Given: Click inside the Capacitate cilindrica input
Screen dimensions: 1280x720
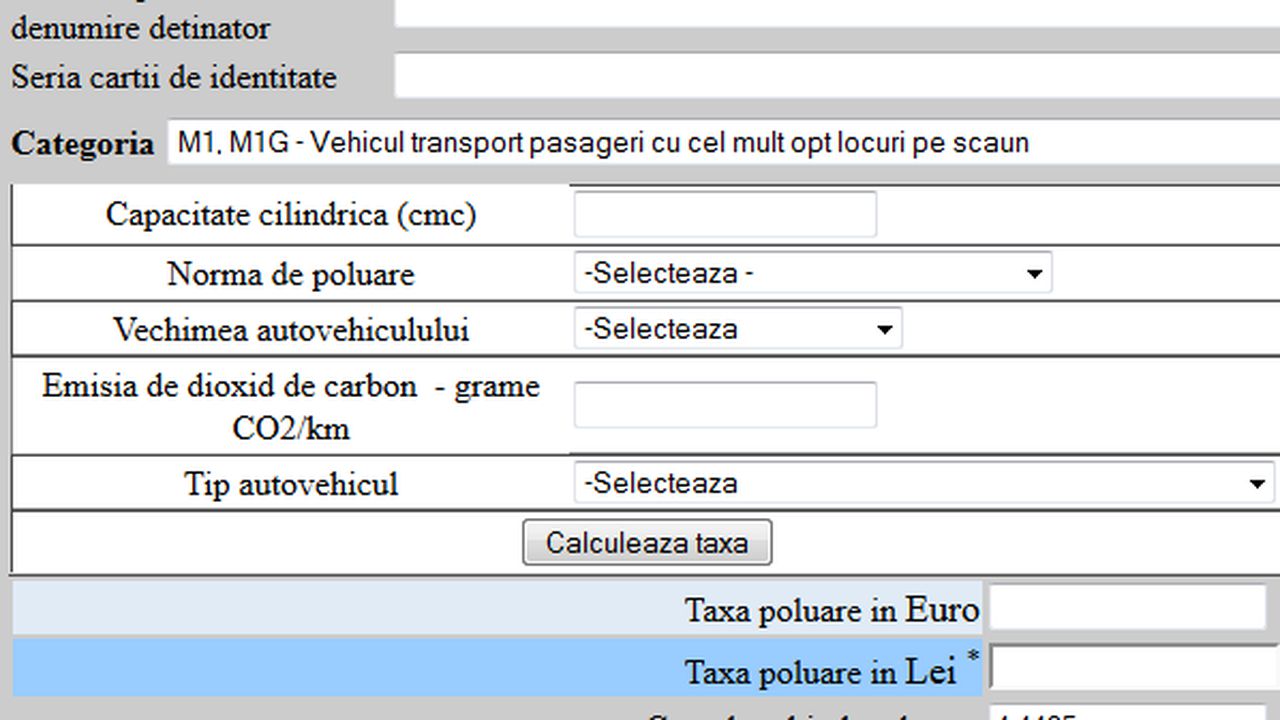Looking at the screenshot, I should tap(723, 213).
